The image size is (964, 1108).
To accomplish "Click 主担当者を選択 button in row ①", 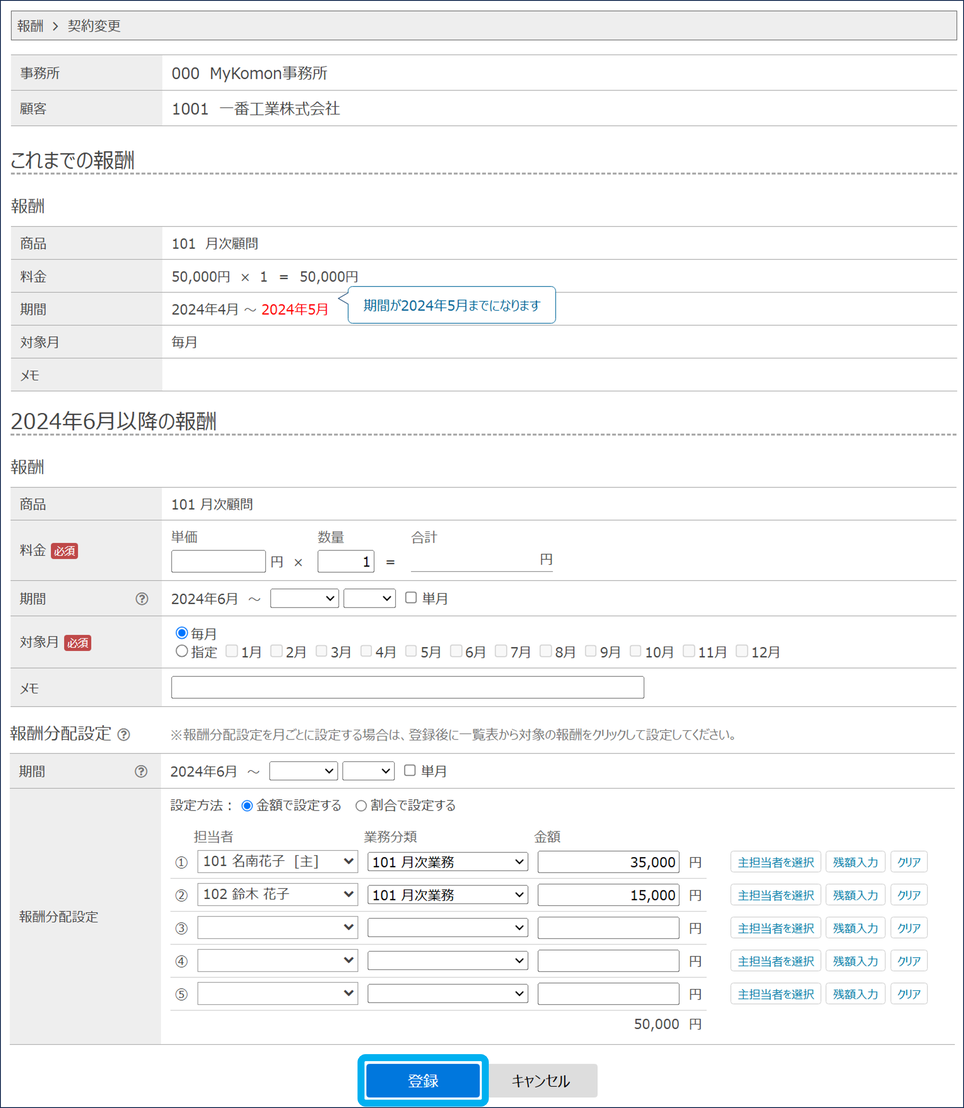I will click(775, 862).
